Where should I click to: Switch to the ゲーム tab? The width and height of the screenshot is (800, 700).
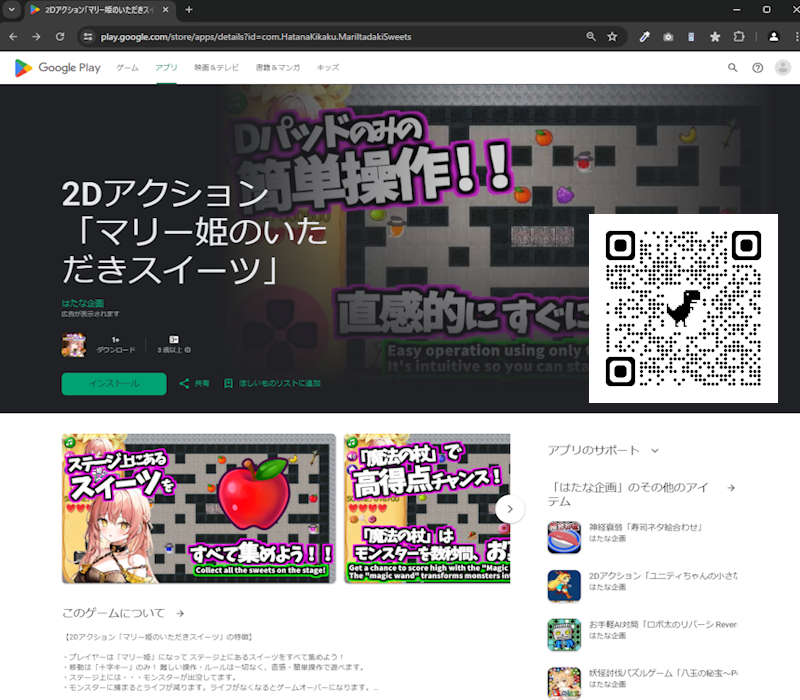click(x=127, y=68)
